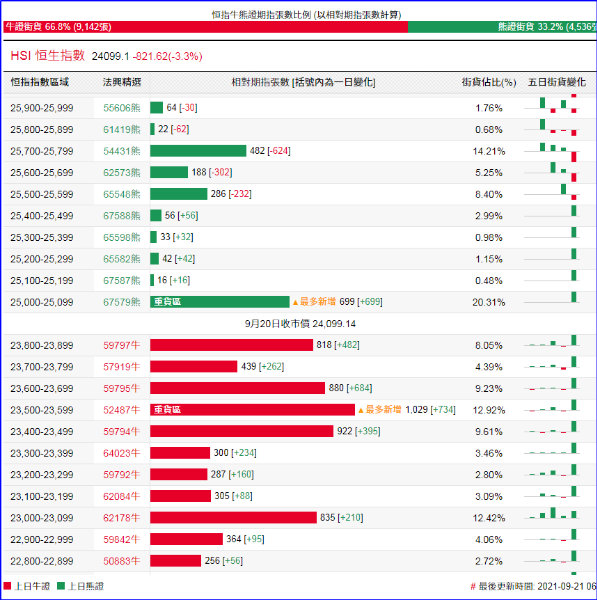Screen dimensions: 597x600
Task: Open bear product 55606熊
Action: coord(122,108)
